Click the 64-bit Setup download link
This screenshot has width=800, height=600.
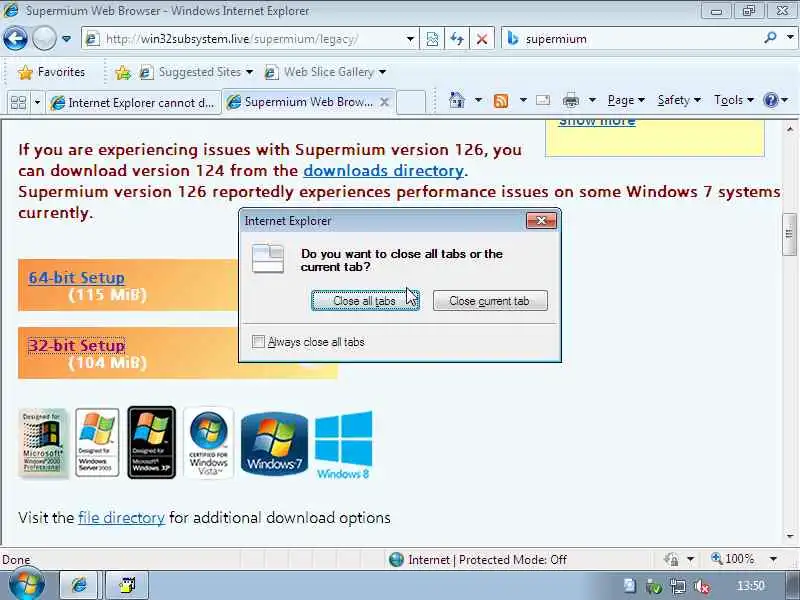[77, 278]
